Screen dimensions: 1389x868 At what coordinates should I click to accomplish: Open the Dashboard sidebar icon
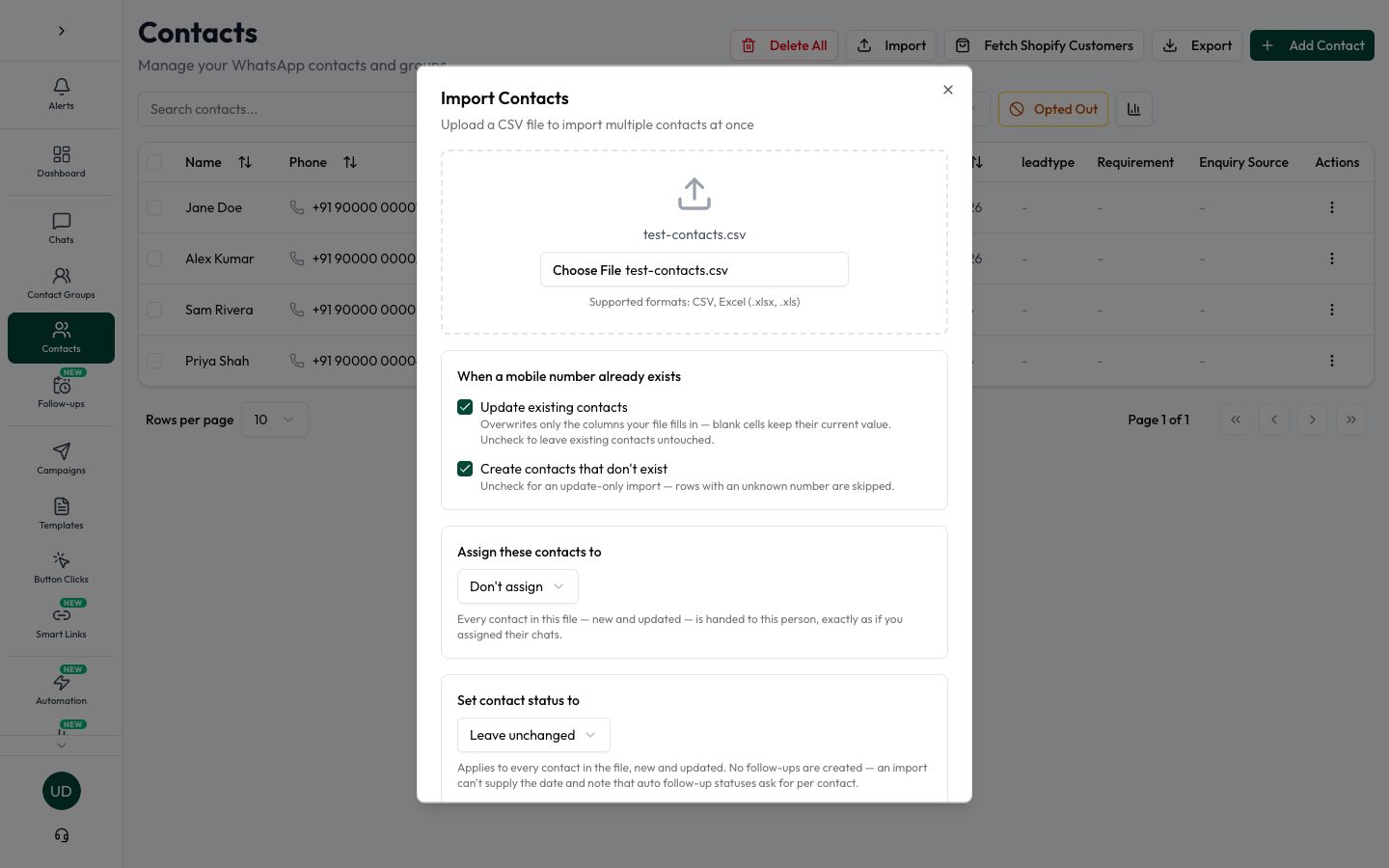point(61,162)
